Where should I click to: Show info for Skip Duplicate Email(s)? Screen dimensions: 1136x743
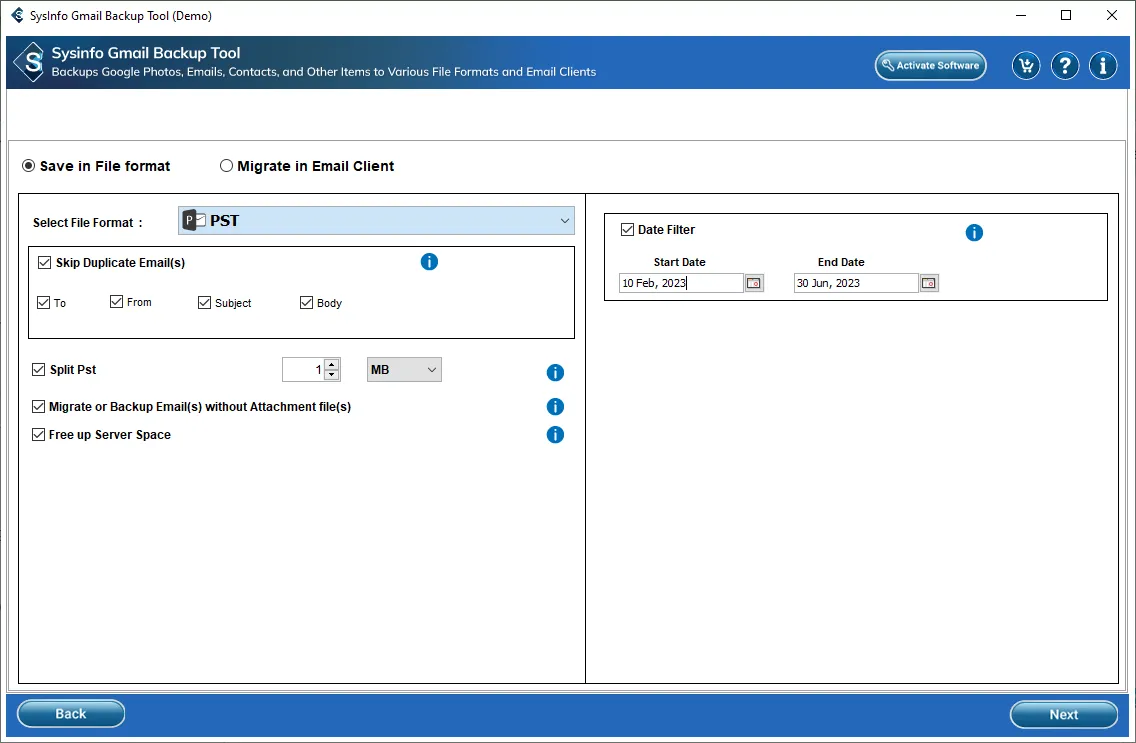coord(429,262)
